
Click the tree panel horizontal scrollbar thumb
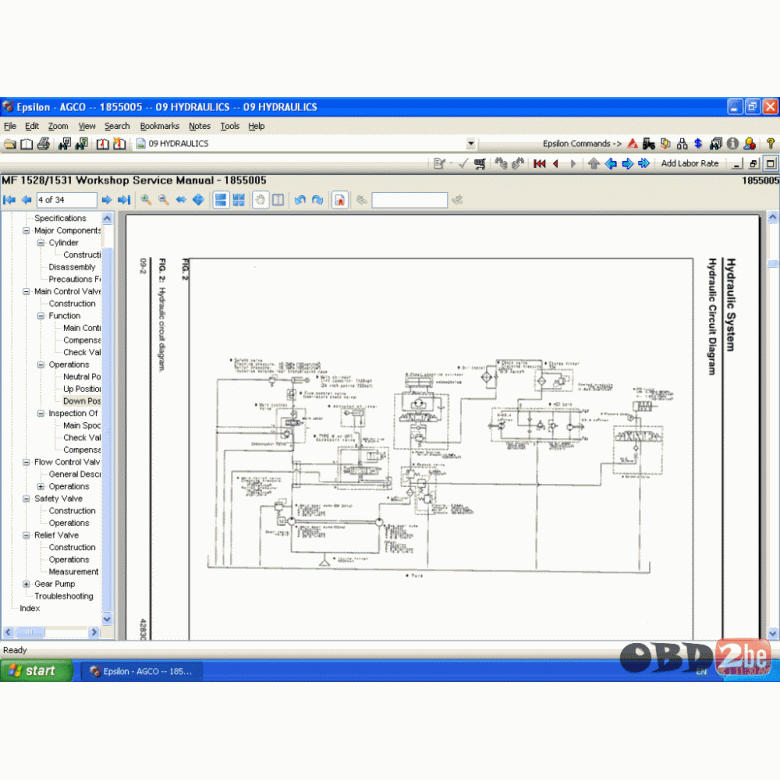(30, 632)
